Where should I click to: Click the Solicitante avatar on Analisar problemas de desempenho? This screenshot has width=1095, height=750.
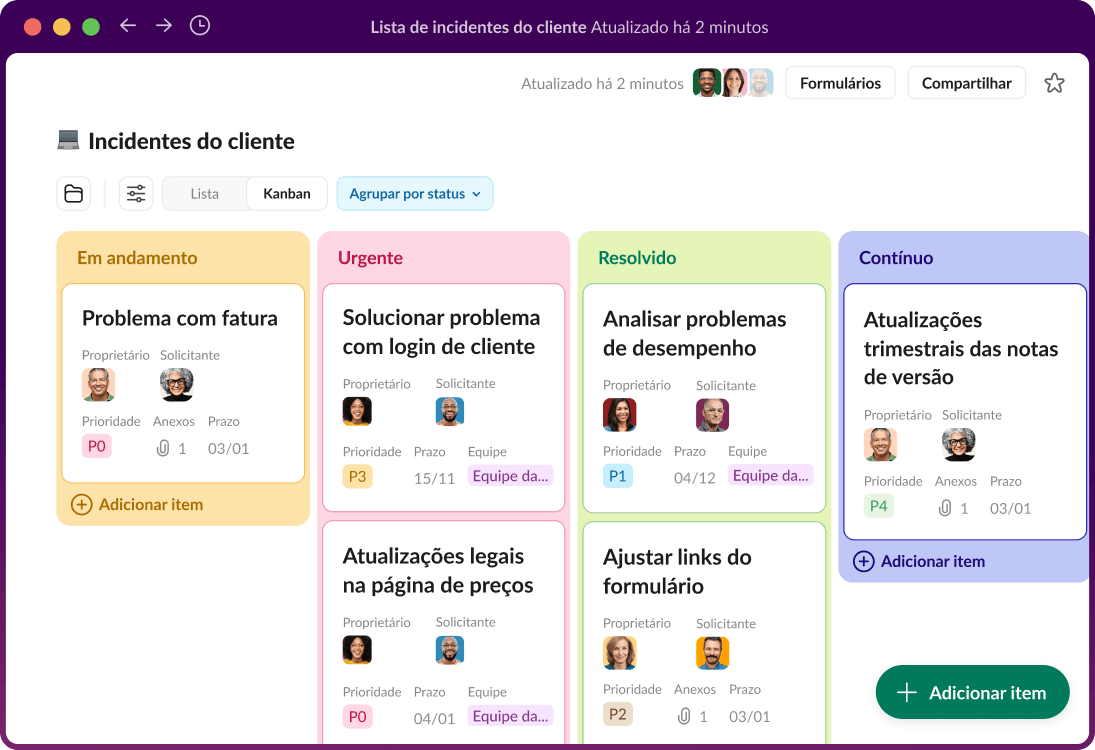[713, 415]
